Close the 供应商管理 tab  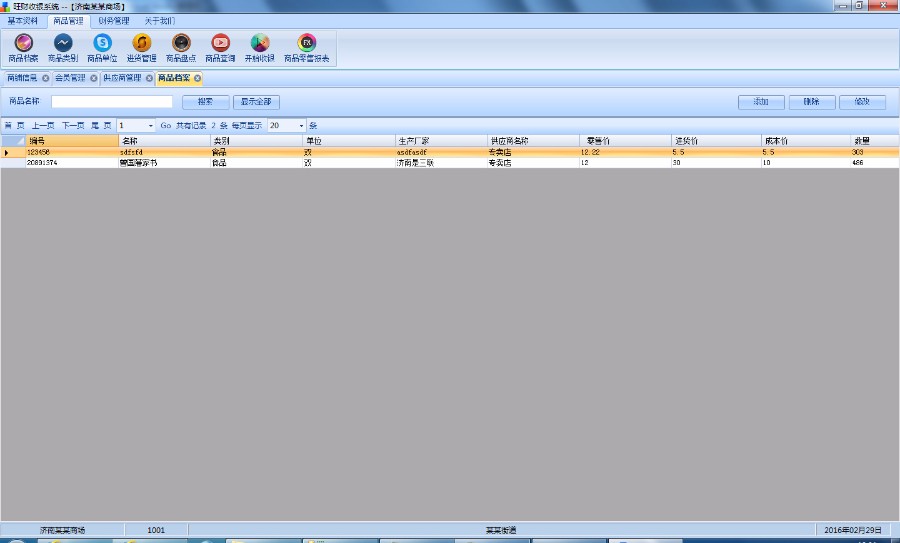click(149, 78)
